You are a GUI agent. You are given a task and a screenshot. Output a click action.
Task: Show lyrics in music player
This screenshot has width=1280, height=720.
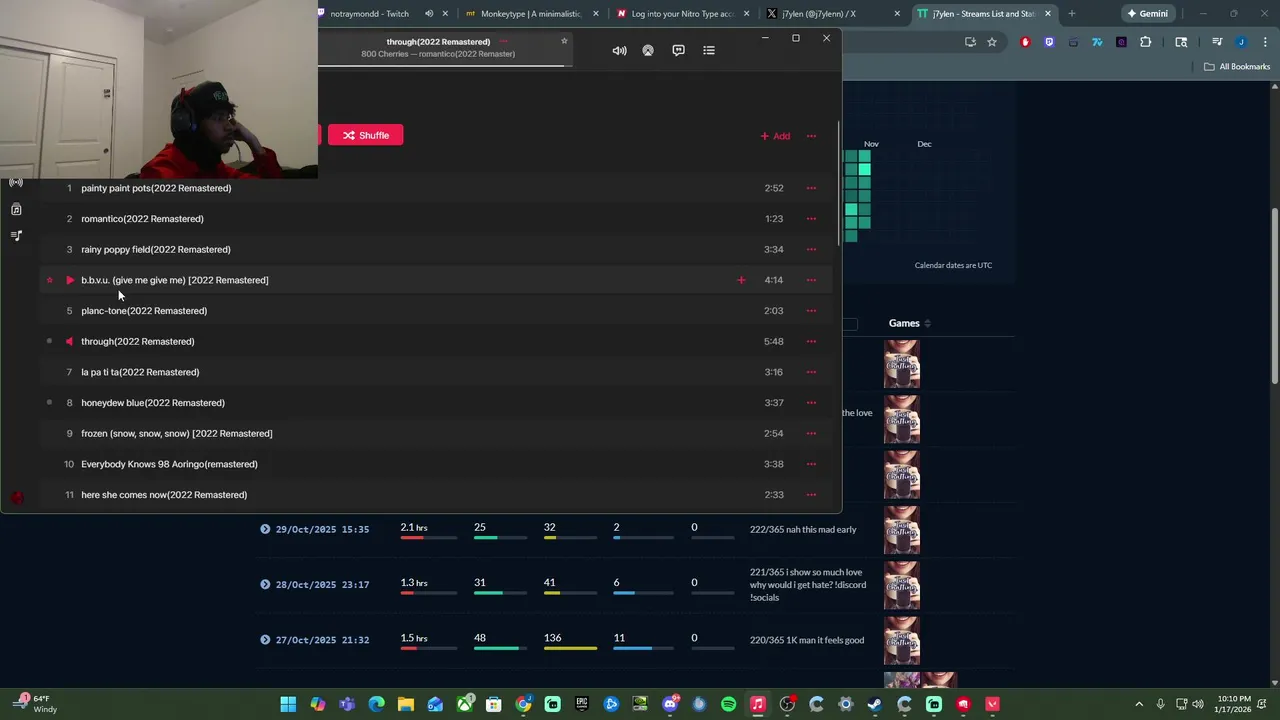coord(678,50)
